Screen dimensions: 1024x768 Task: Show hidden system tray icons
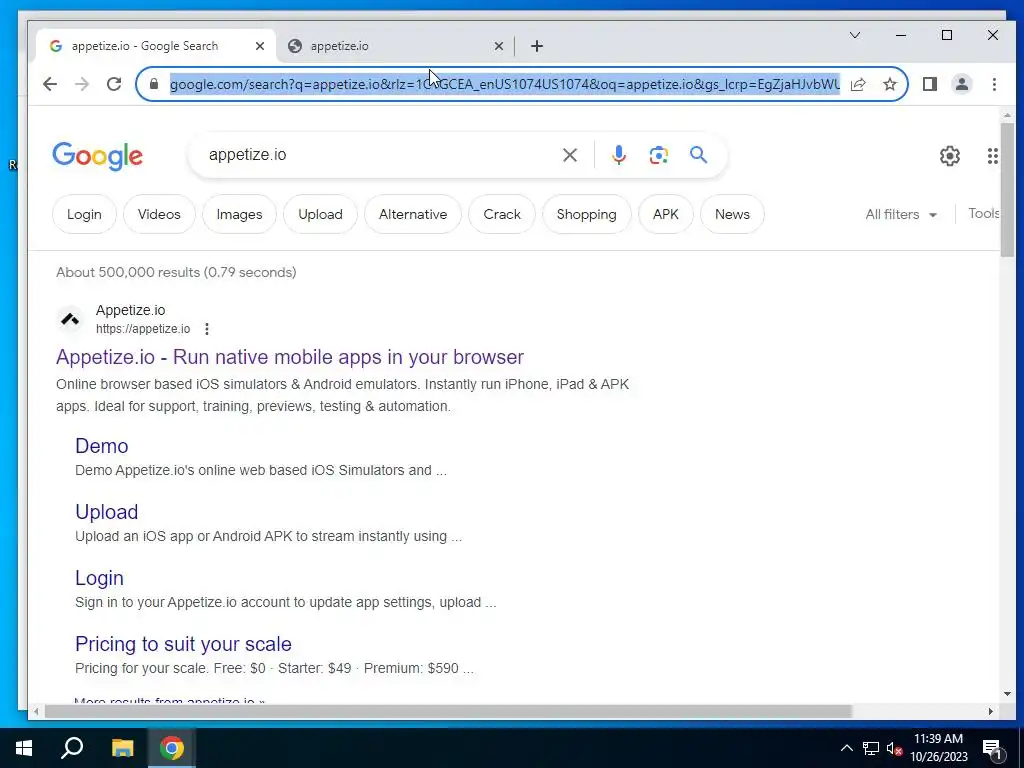pos(846,748)
